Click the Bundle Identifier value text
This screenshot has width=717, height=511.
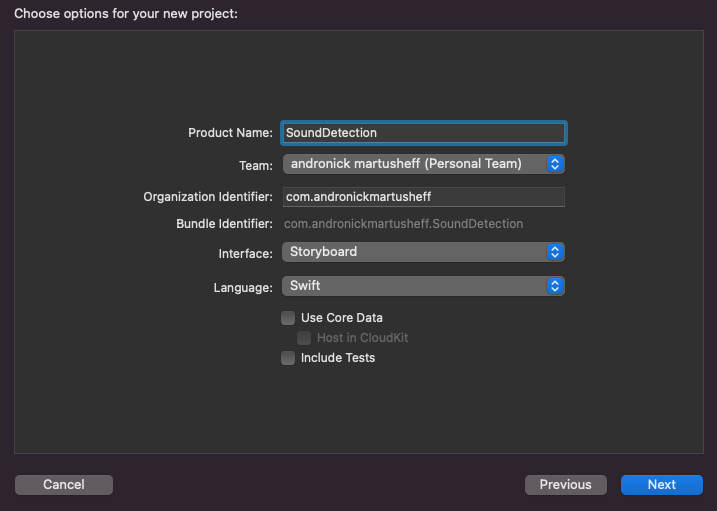(x=403, y=224)
